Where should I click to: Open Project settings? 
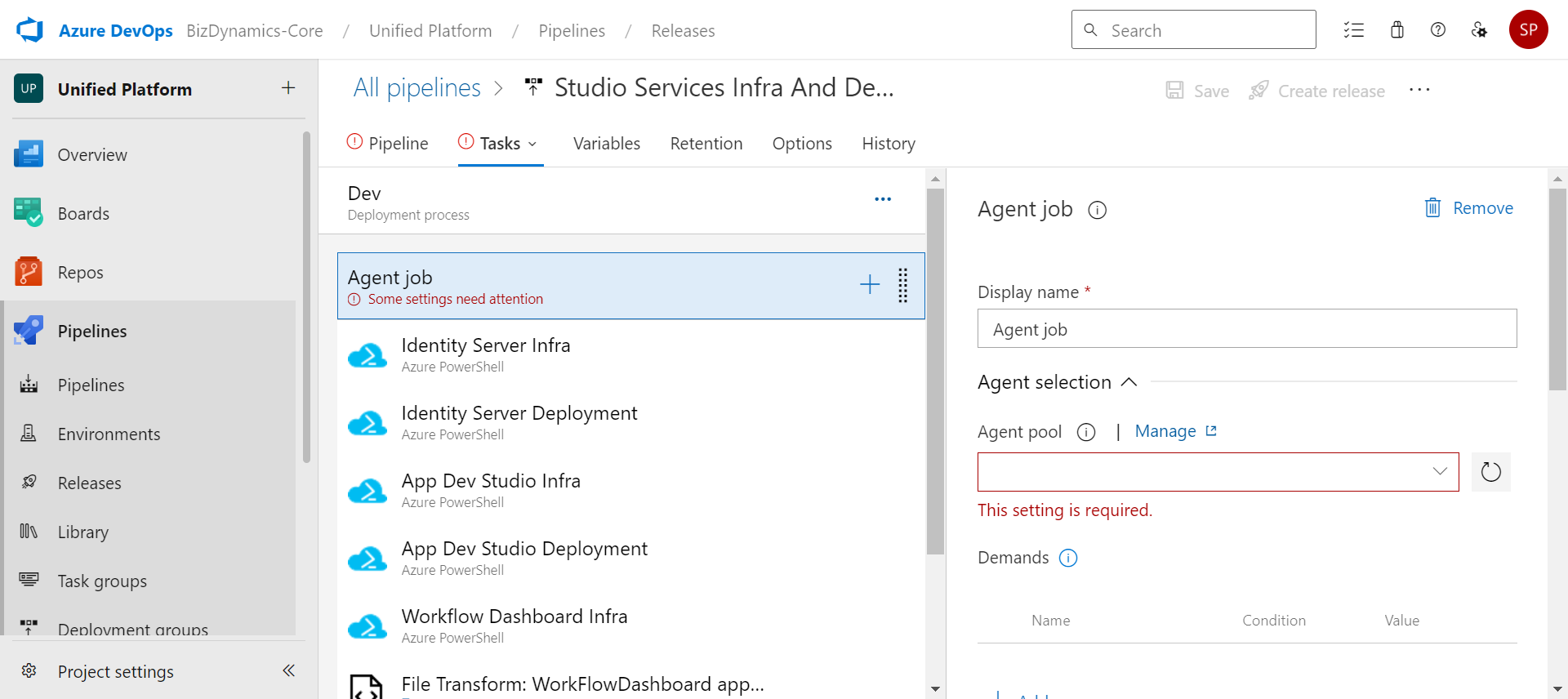[115, 671]
